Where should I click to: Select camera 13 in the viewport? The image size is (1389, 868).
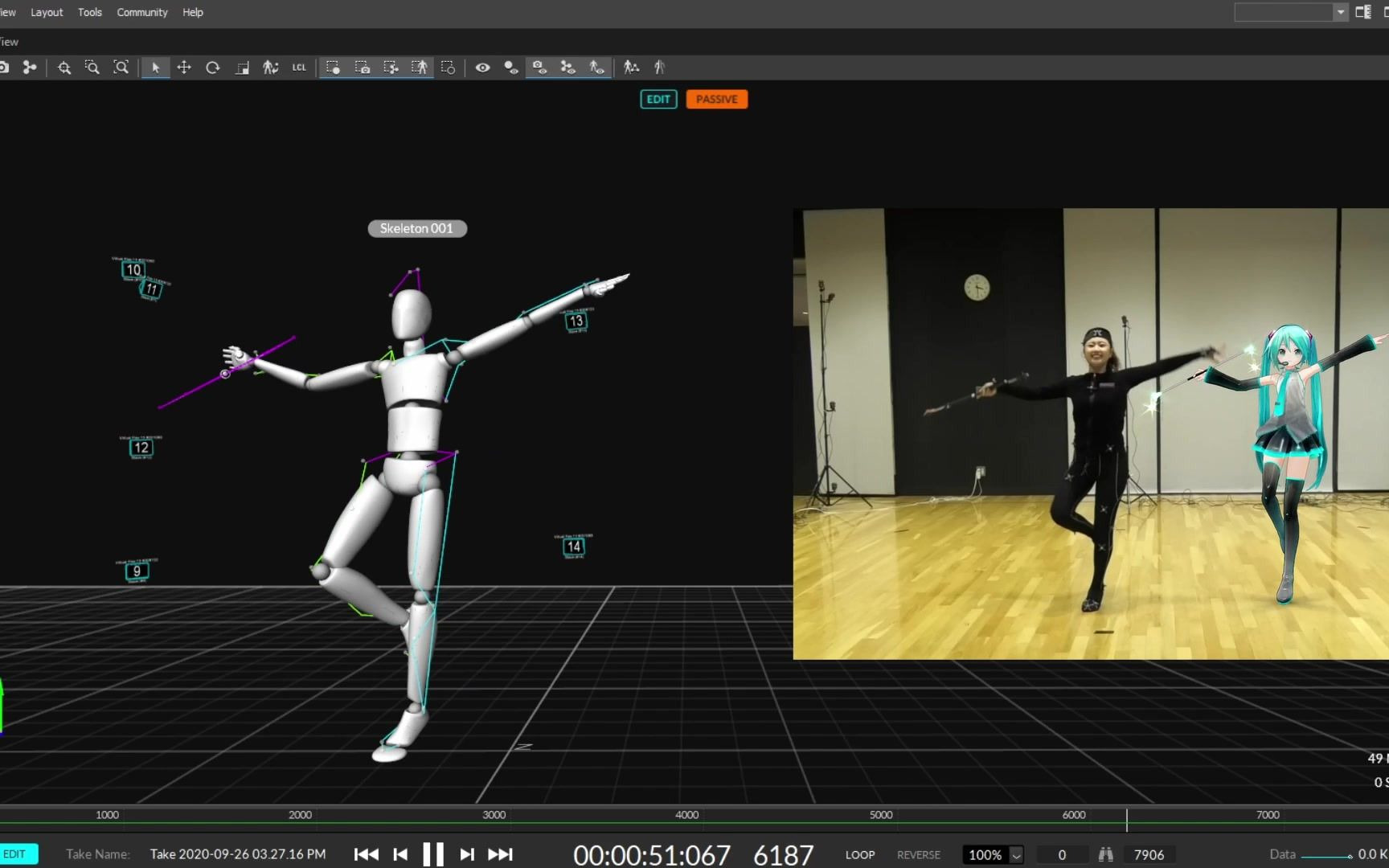[x=576, y=321]
